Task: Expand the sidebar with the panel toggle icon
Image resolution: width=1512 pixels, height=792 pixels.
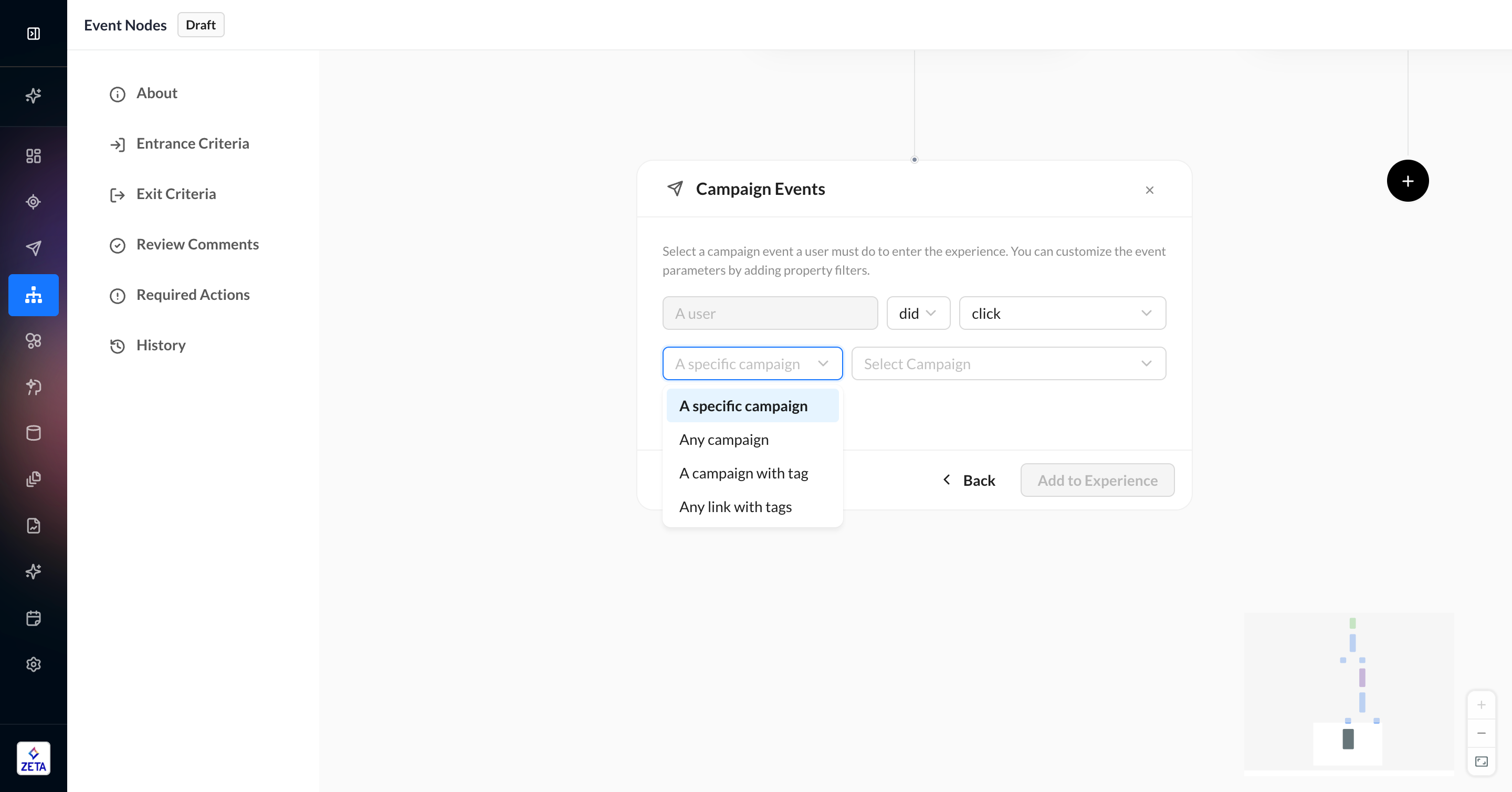Action: pyautogui.click(x=34, y=34)
